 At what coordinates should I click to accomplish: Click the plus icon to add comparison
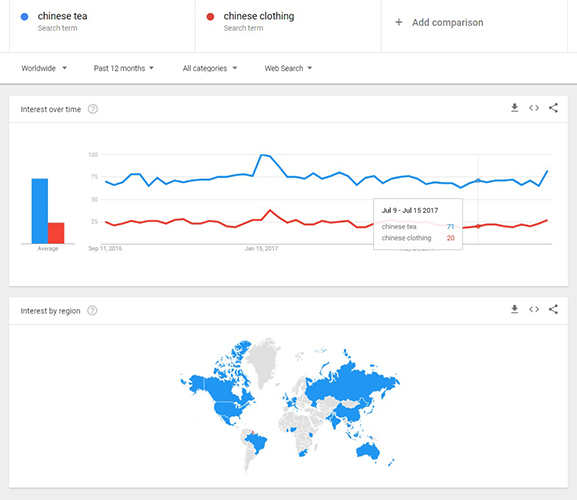(x=399, y=22)
